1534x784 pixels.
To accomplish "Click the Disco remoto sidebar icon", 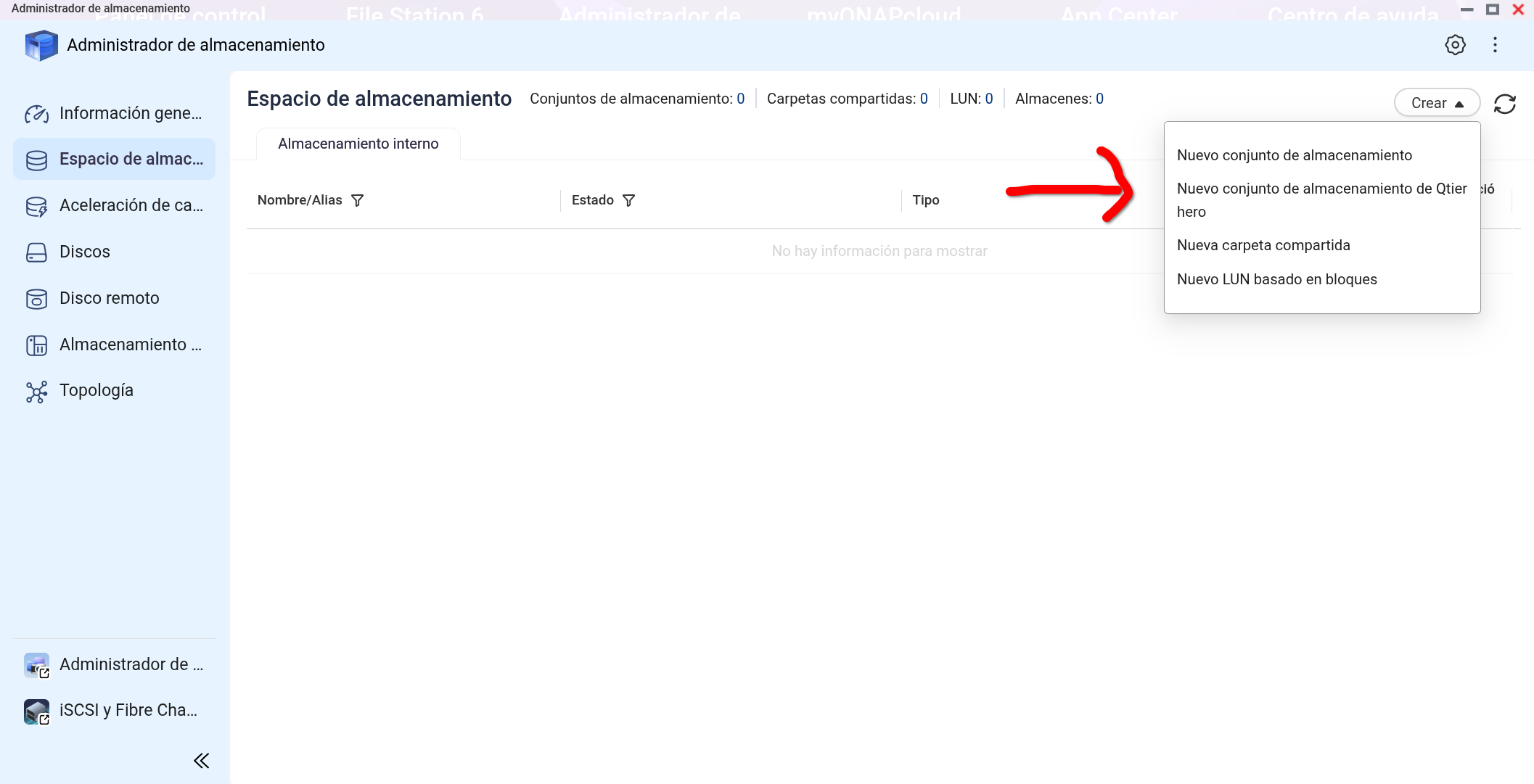I will [x=36, y=299].
